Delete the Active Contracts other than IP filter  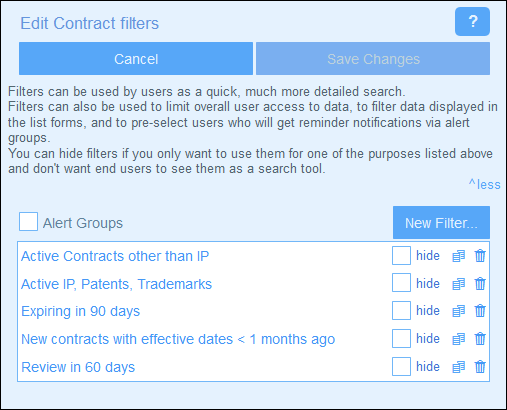(480, 256)
